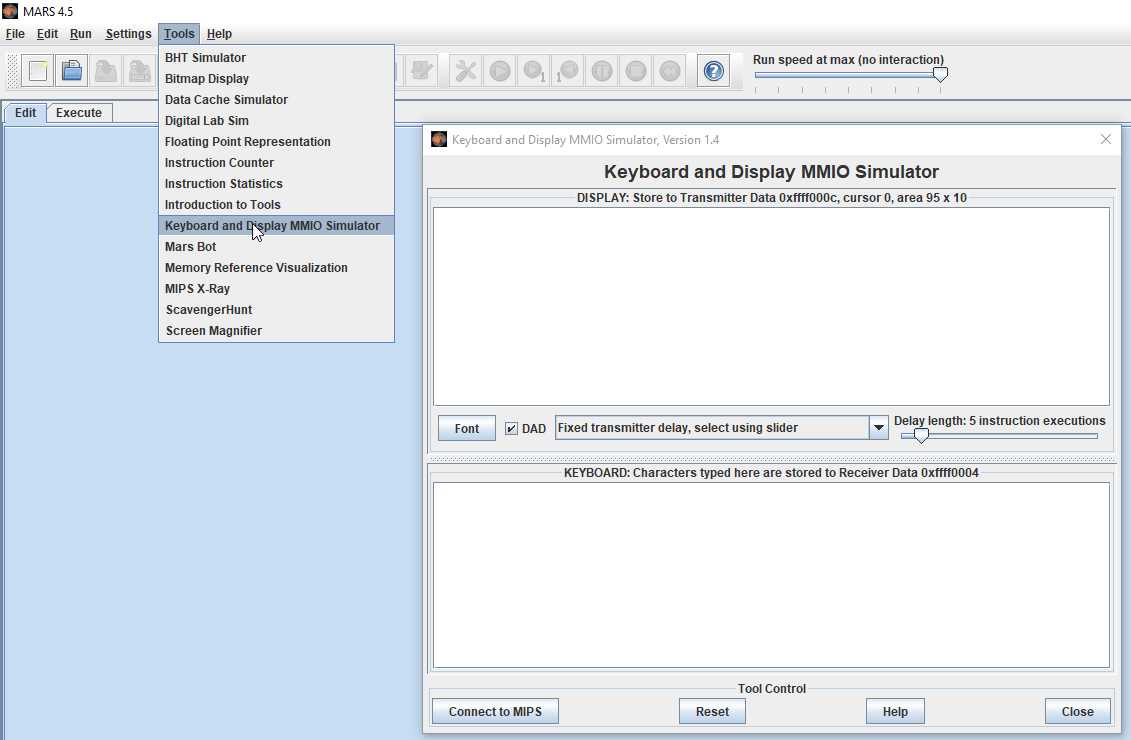Click the Assemble wrench-and-screwdriver icon
1131x740 pixels.
[466, 71]
